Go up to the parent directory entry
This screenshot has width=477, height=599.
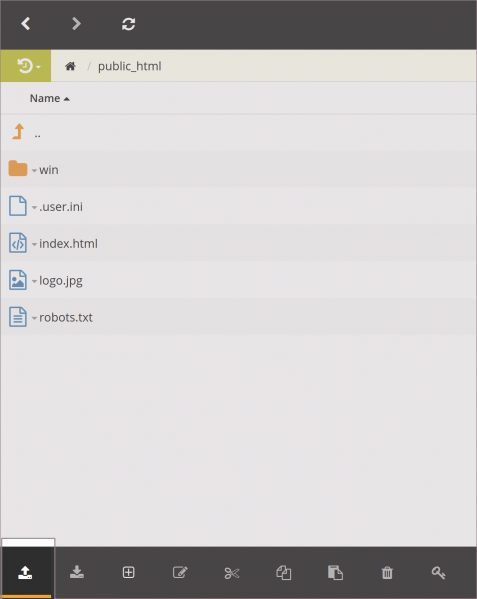click(238, 133)
